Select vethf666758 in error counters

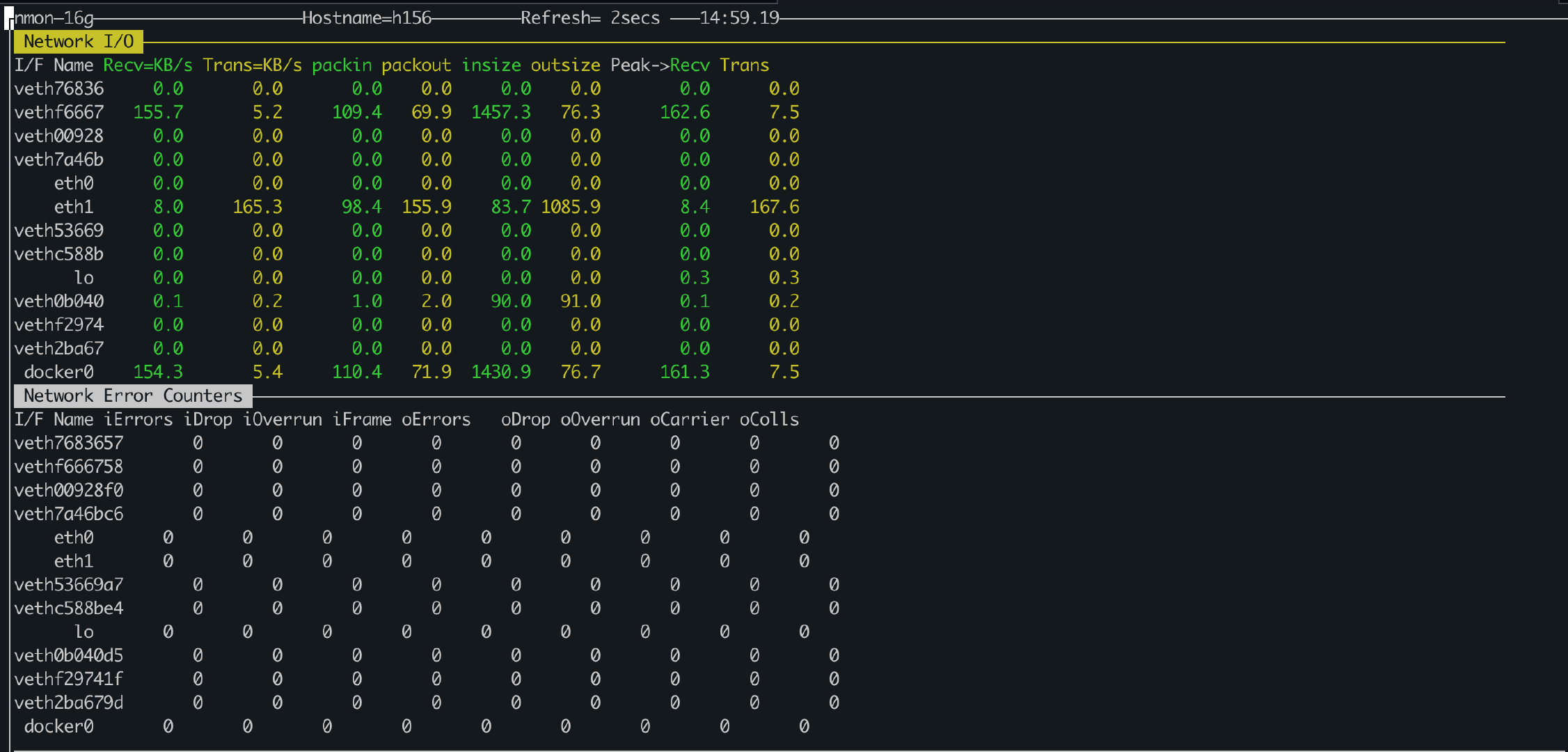(69, 467)
